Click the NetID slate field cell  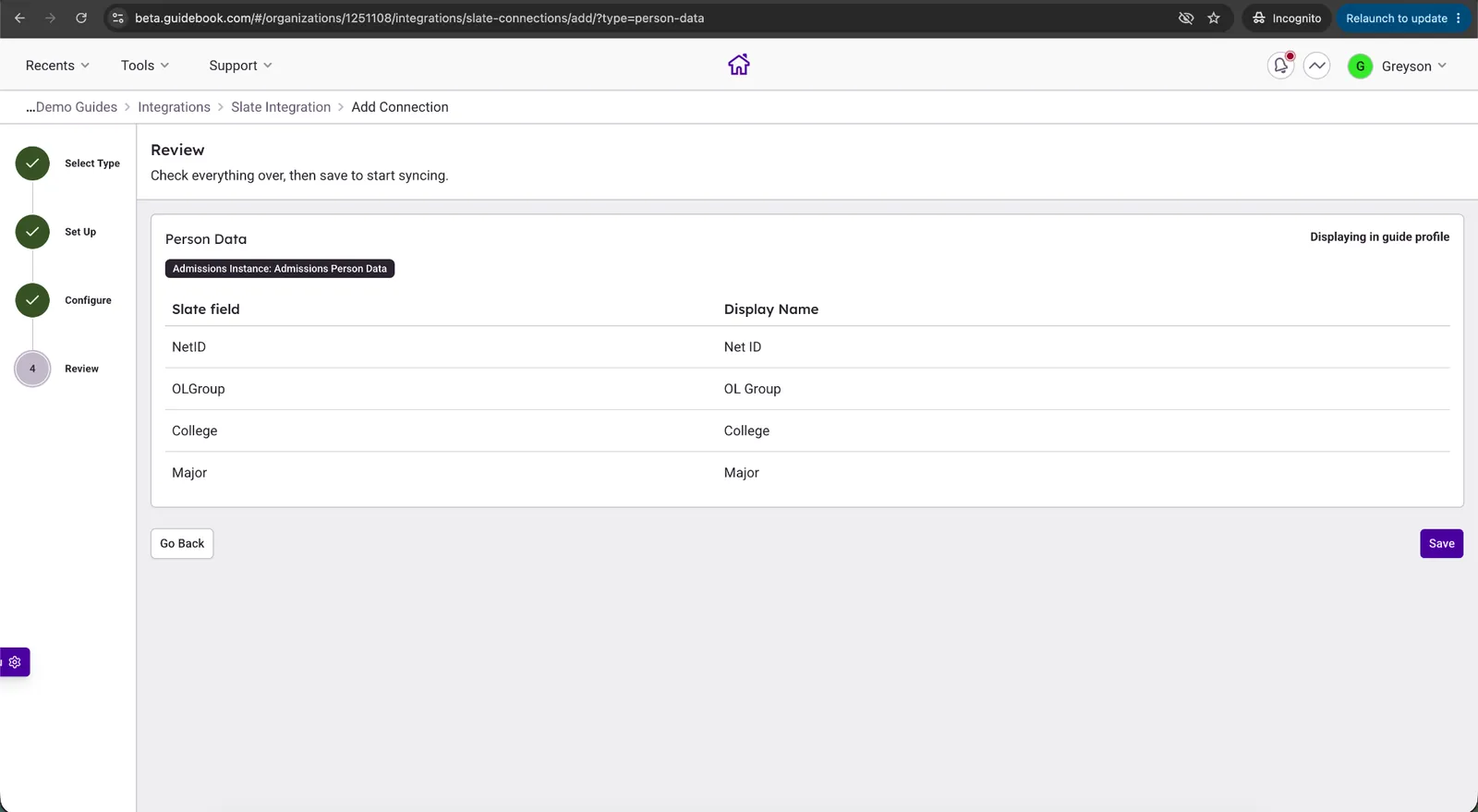(188, 347)
